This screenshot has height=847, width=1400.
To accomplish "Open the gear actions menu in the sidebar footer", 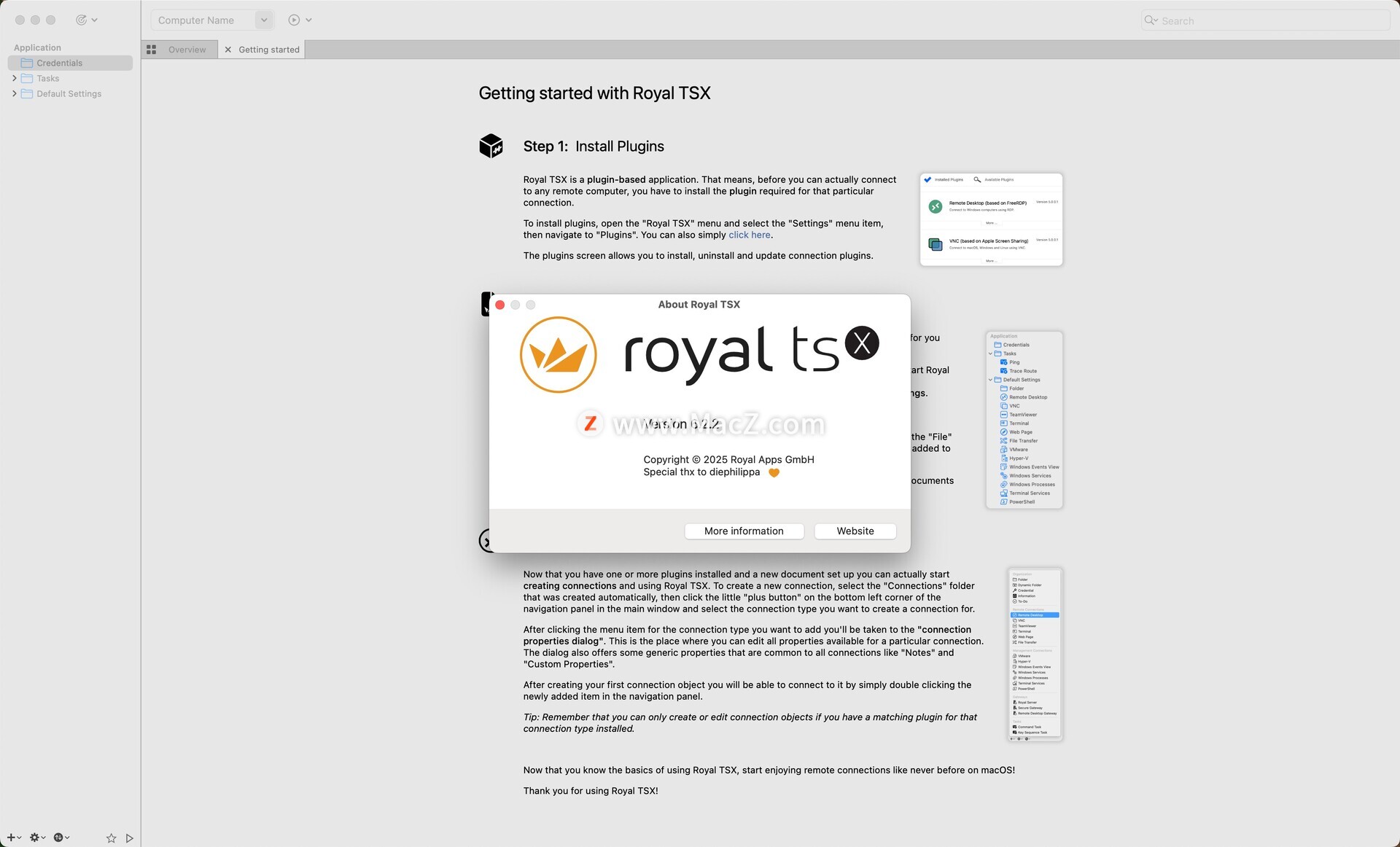I will [x=37, y=838].
